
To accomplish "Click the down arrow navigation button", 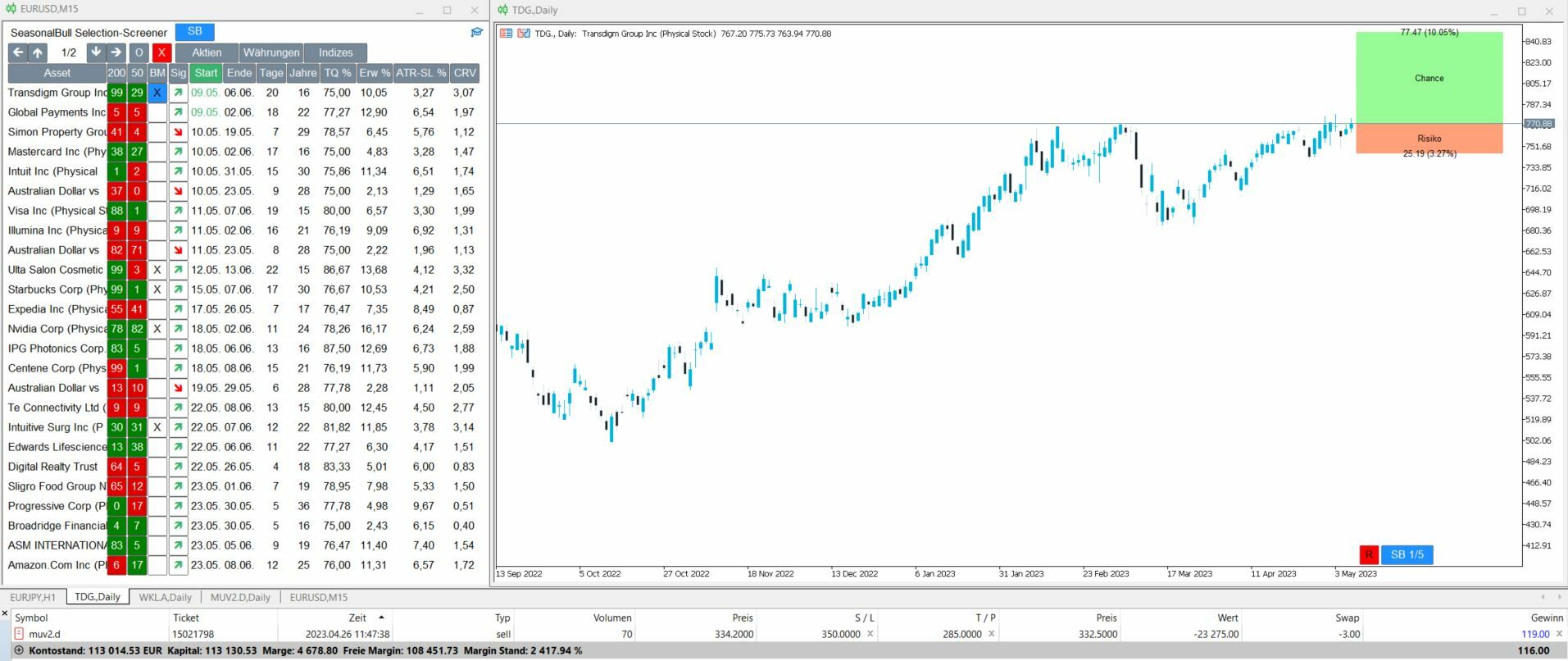I will [x=96, y=52].
